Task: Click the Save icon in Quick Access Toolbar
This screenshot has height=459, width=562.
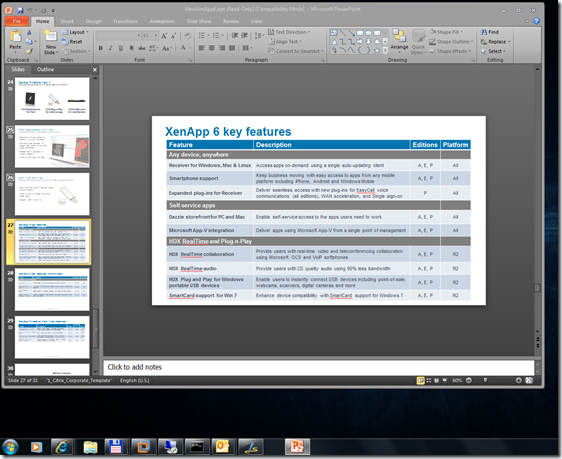Action: coord(20,10)
